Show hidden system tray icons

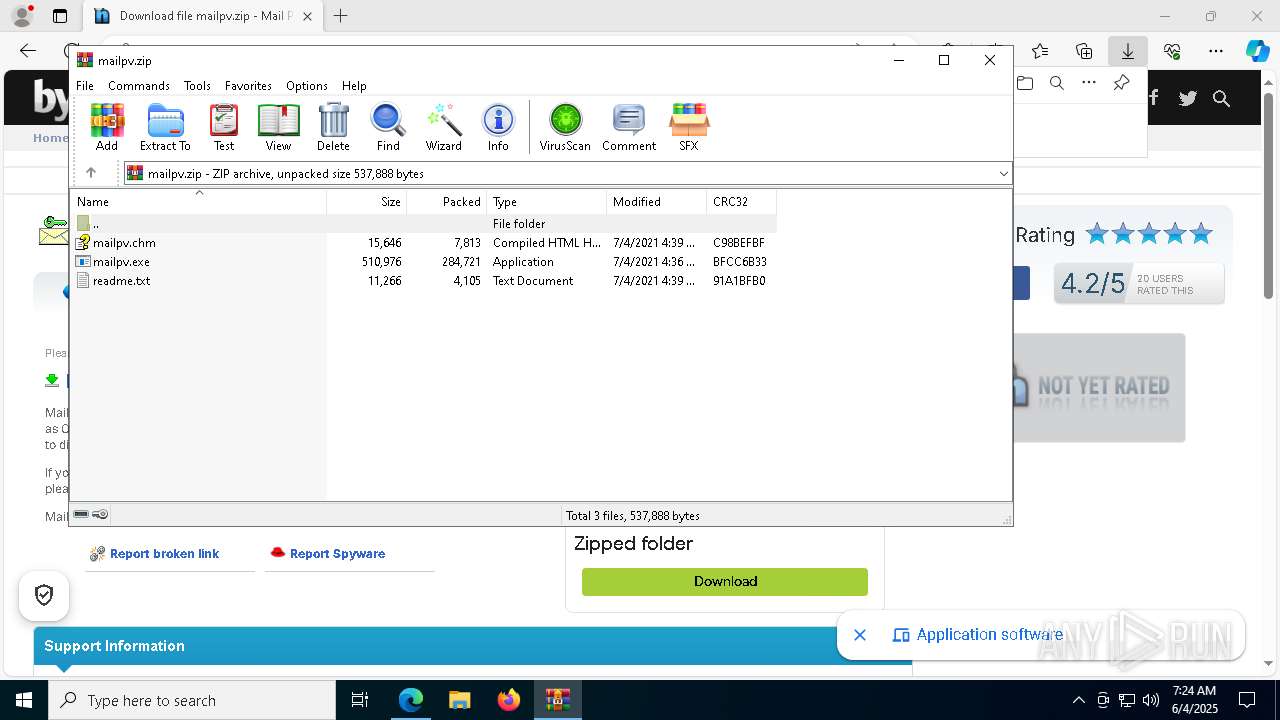point(1078,700)
